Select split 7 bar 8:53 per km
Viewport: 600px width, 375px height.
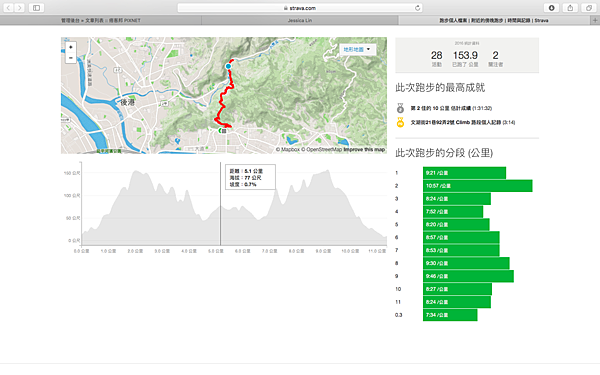[461, 250]
